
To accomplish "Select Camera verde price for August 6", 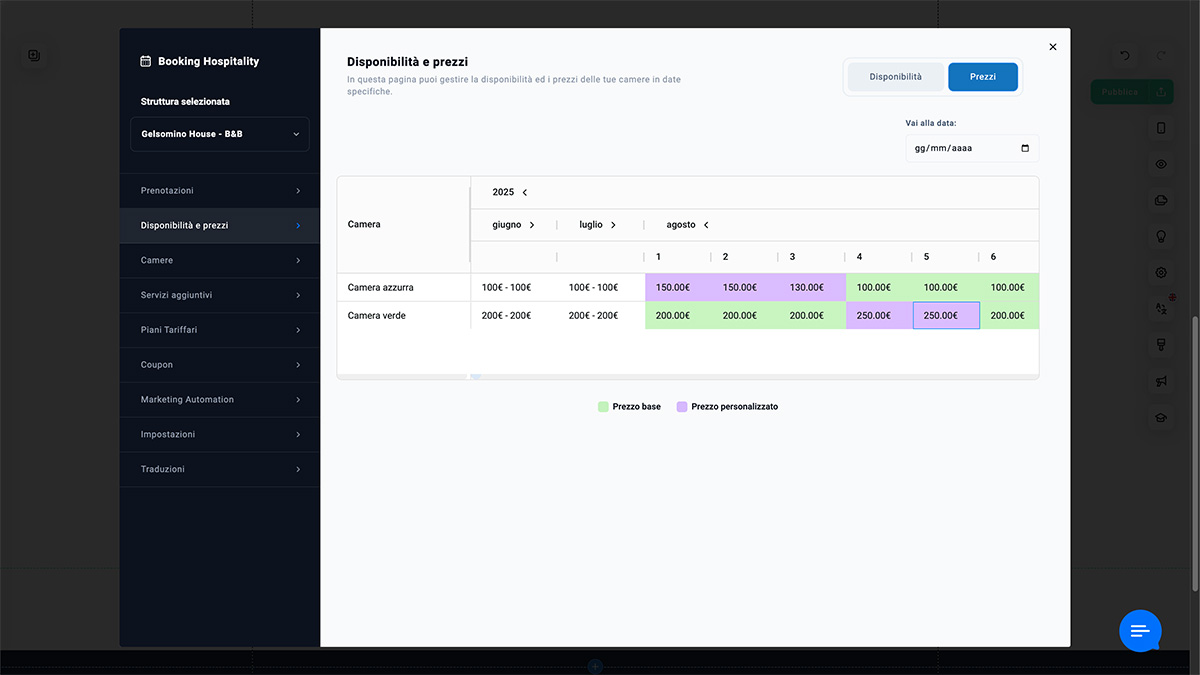I will pyautogui.click(x=1010, y=315).
